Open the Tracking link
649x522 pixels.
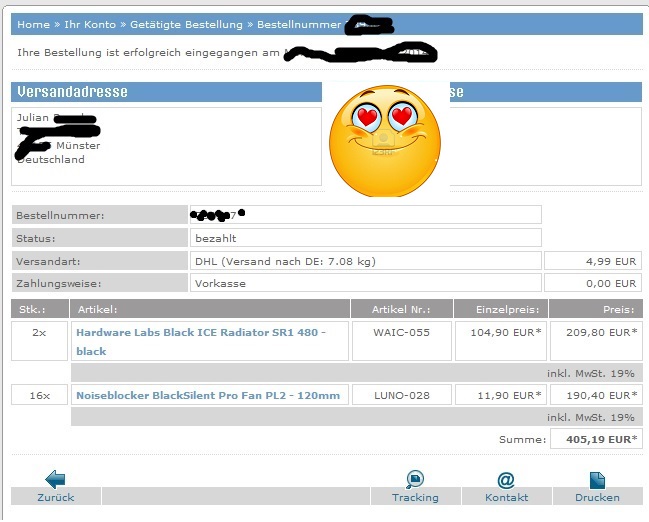(415, 497)
